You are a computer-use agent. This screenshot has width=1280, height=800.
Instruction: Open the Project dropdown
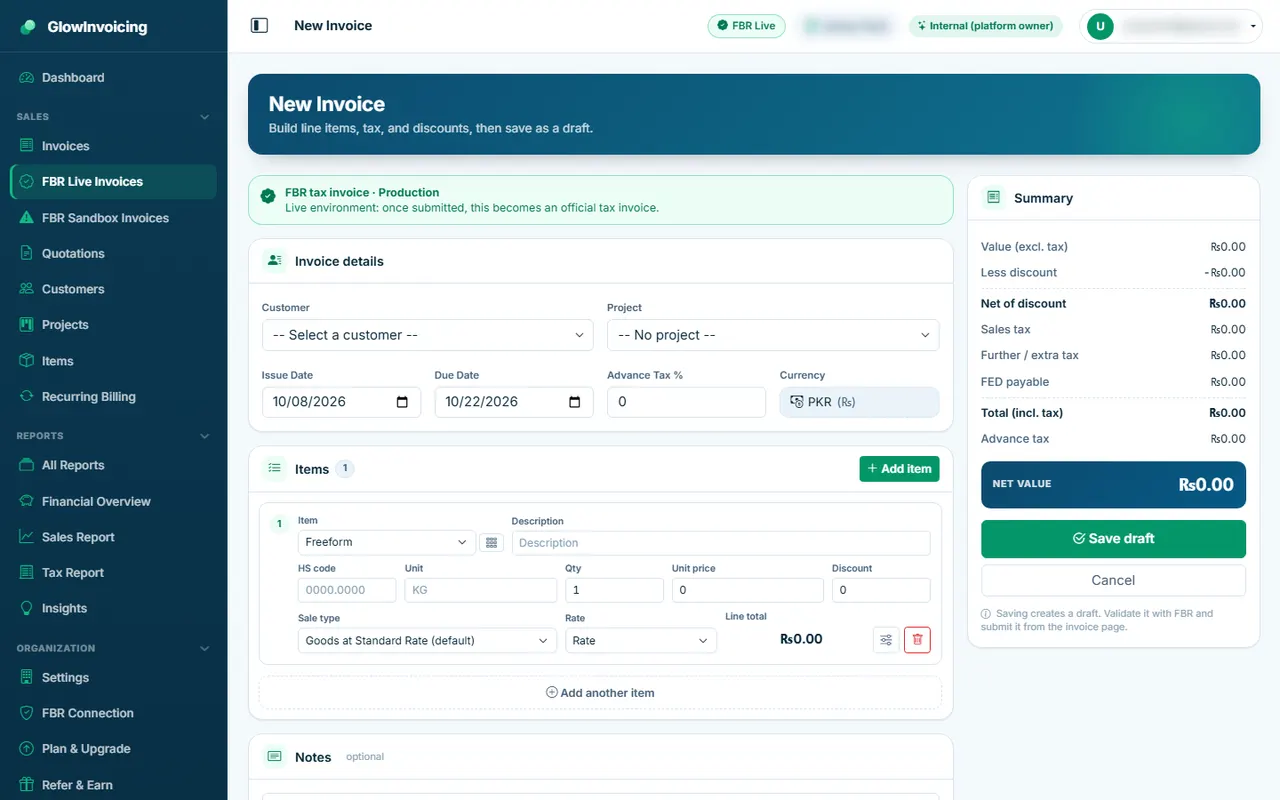(773, 335)
